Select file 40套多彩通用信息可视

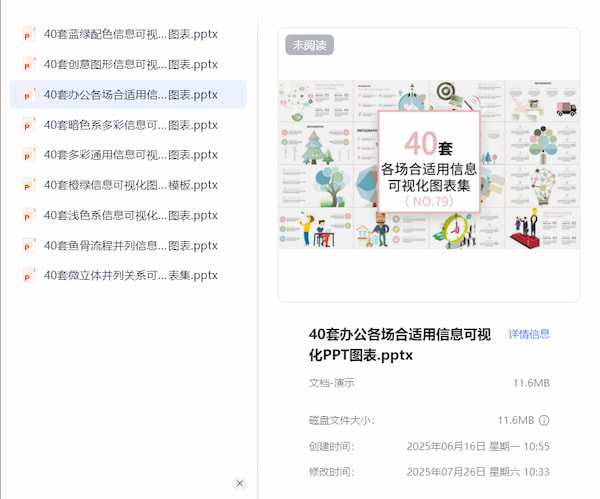tap(130, 155)
